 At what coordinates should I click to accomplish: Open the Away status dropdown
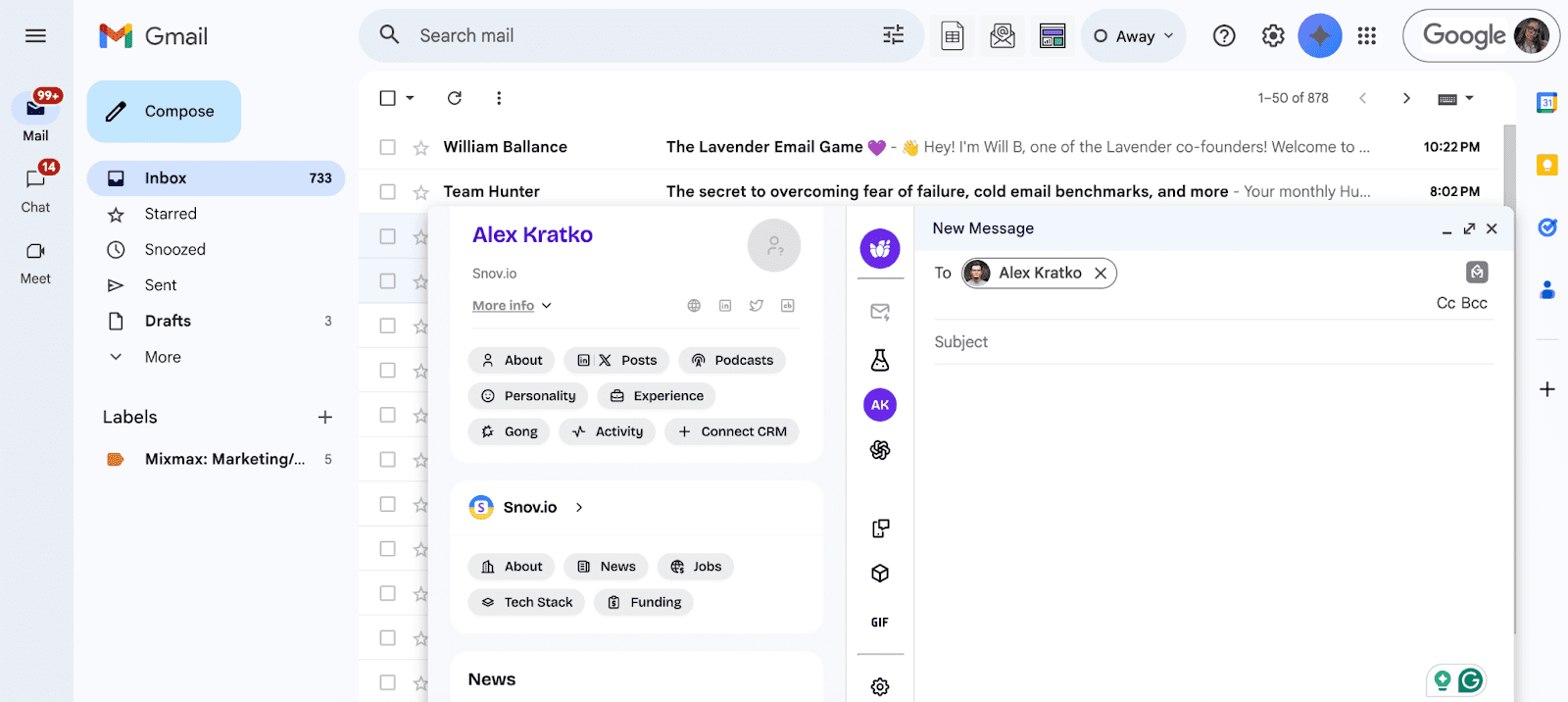coord(1133,36)
